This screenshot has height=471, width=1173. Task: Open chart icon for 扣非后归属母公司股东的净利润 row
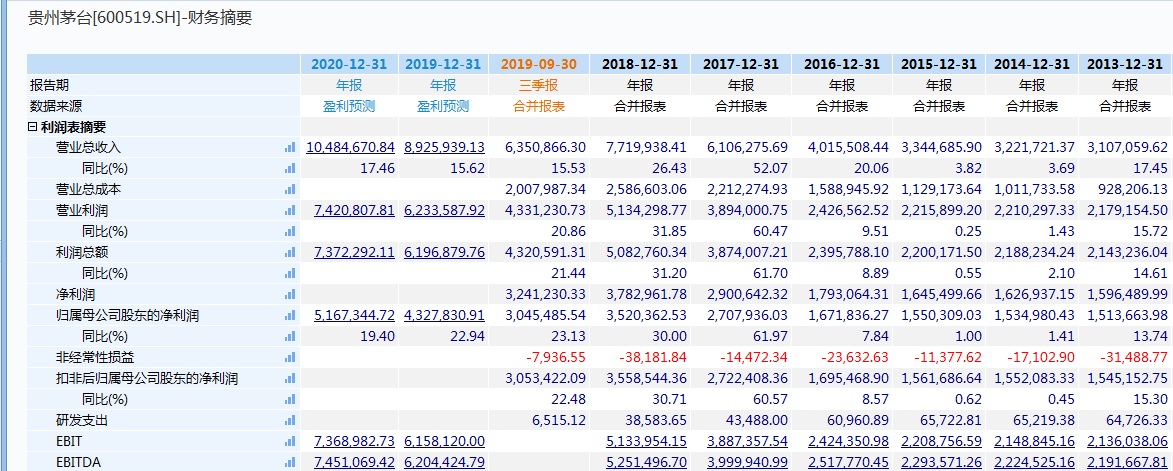tap(290, 379)
